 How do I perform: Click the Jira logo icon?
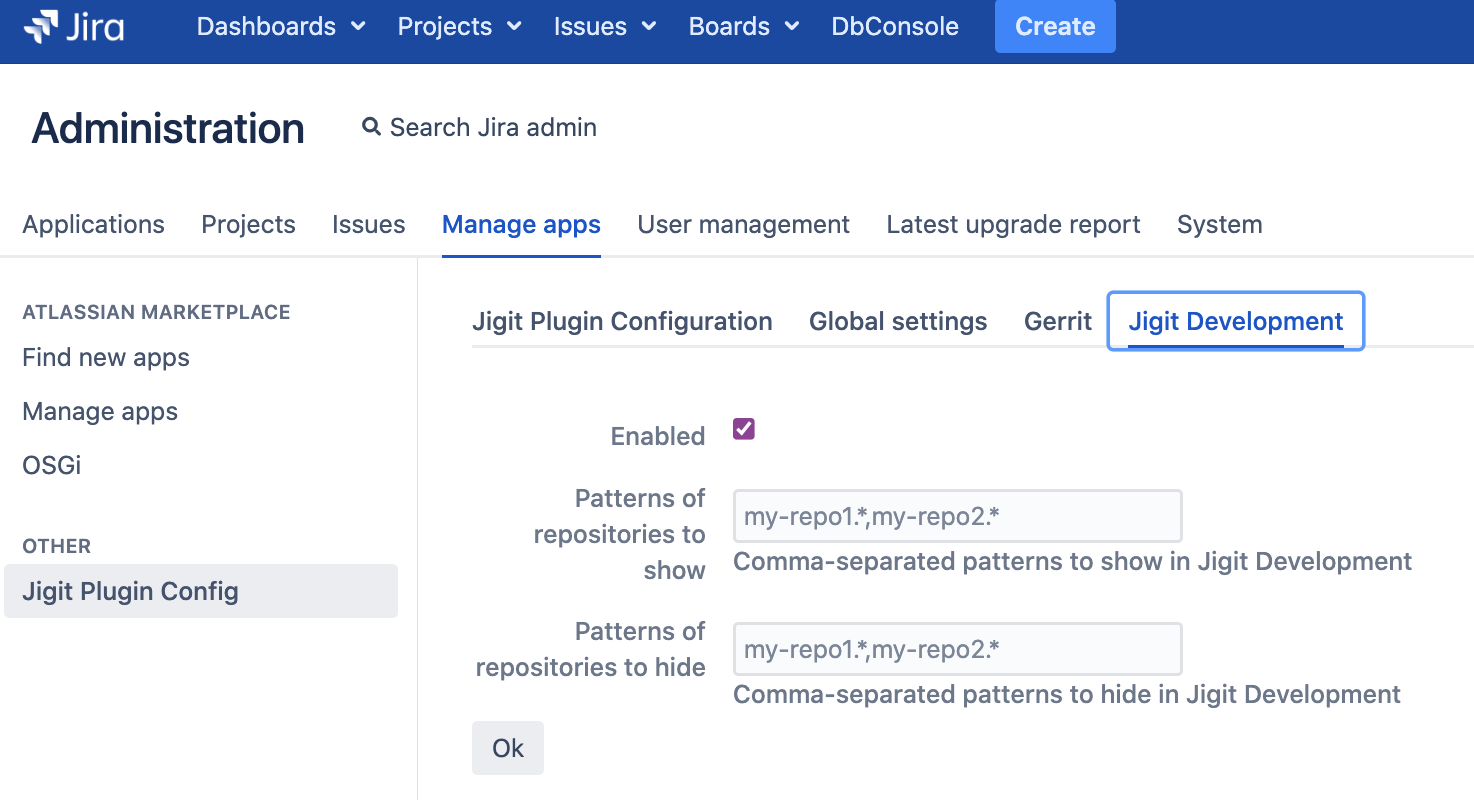coord(41,26)
